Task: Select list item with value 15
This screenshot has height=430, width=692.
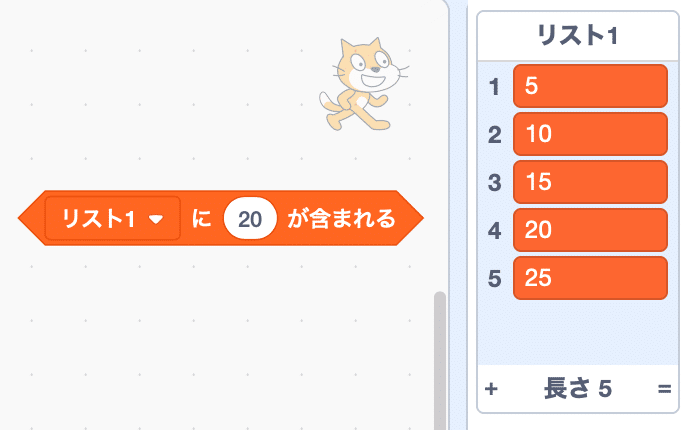Action: [x=590, y=182]
